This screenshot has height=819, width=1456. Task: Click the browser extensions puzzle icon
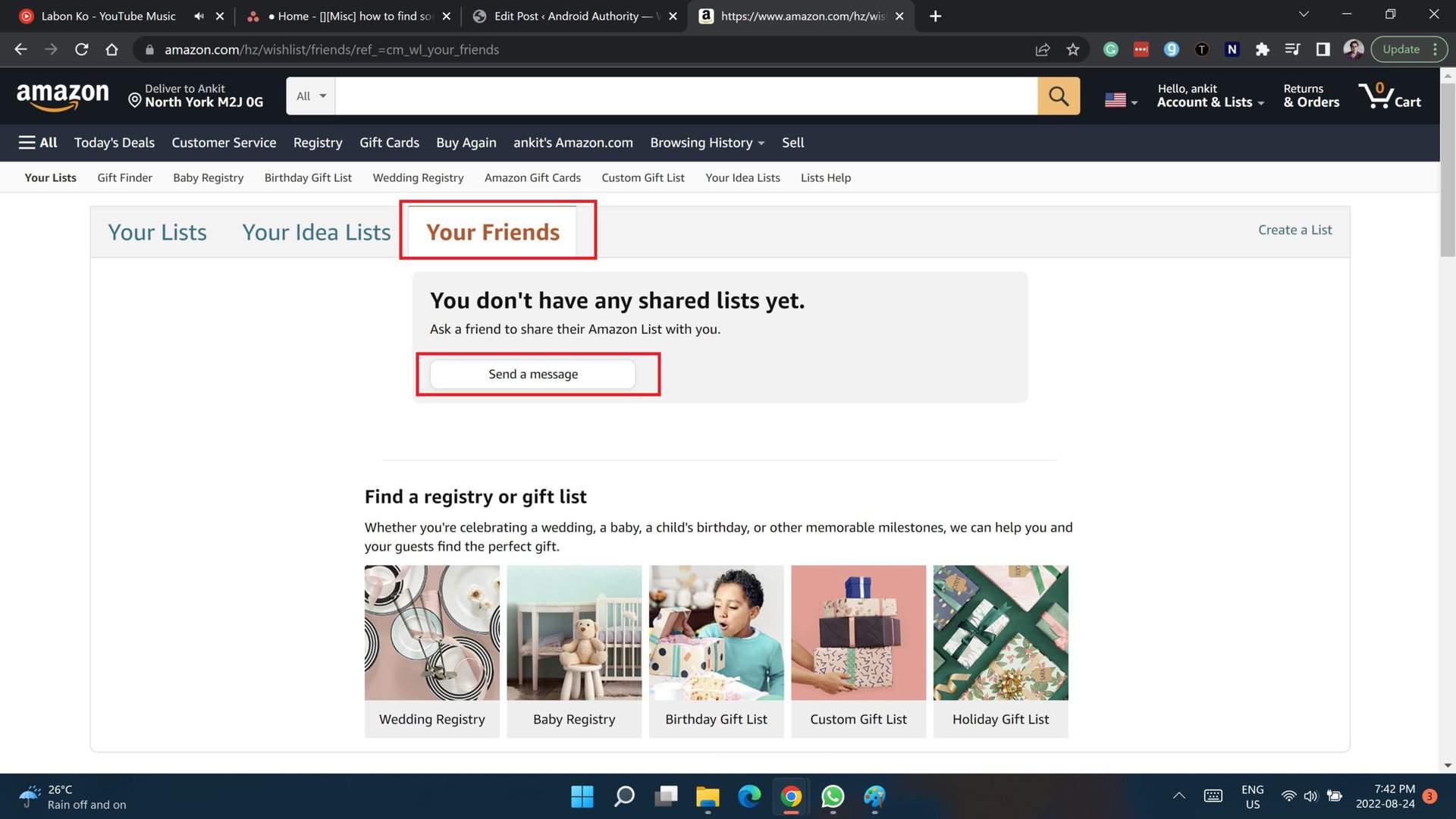(x=1262, y=49)
